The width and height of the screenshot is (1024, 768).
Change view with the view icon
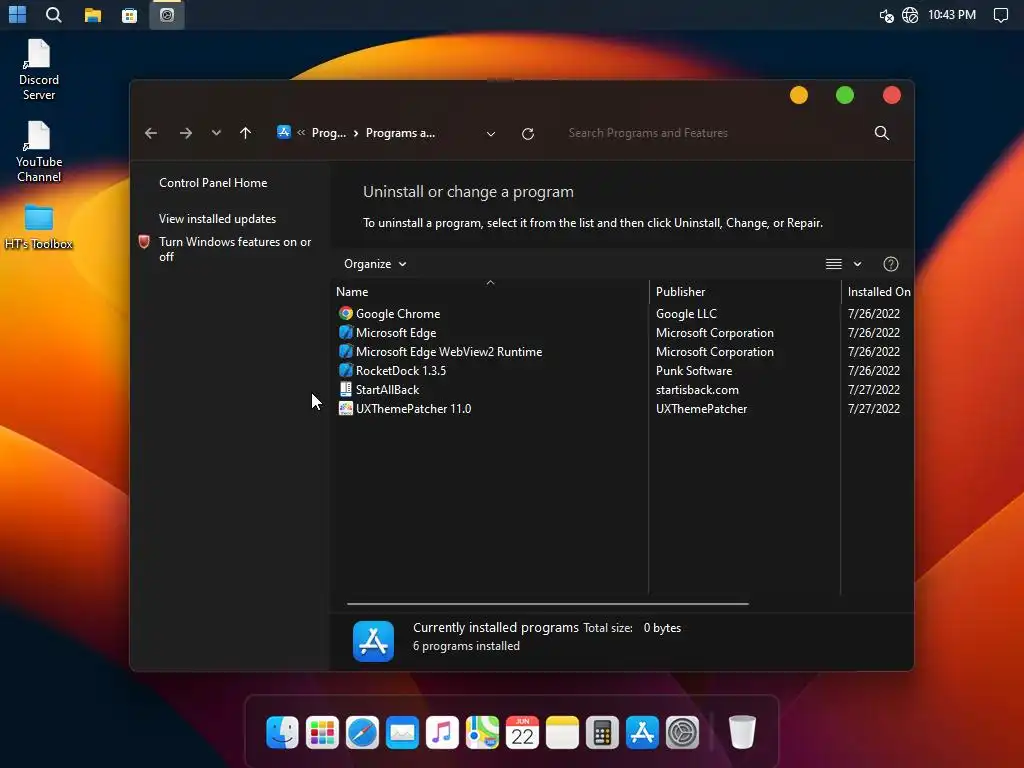[833, 264]
